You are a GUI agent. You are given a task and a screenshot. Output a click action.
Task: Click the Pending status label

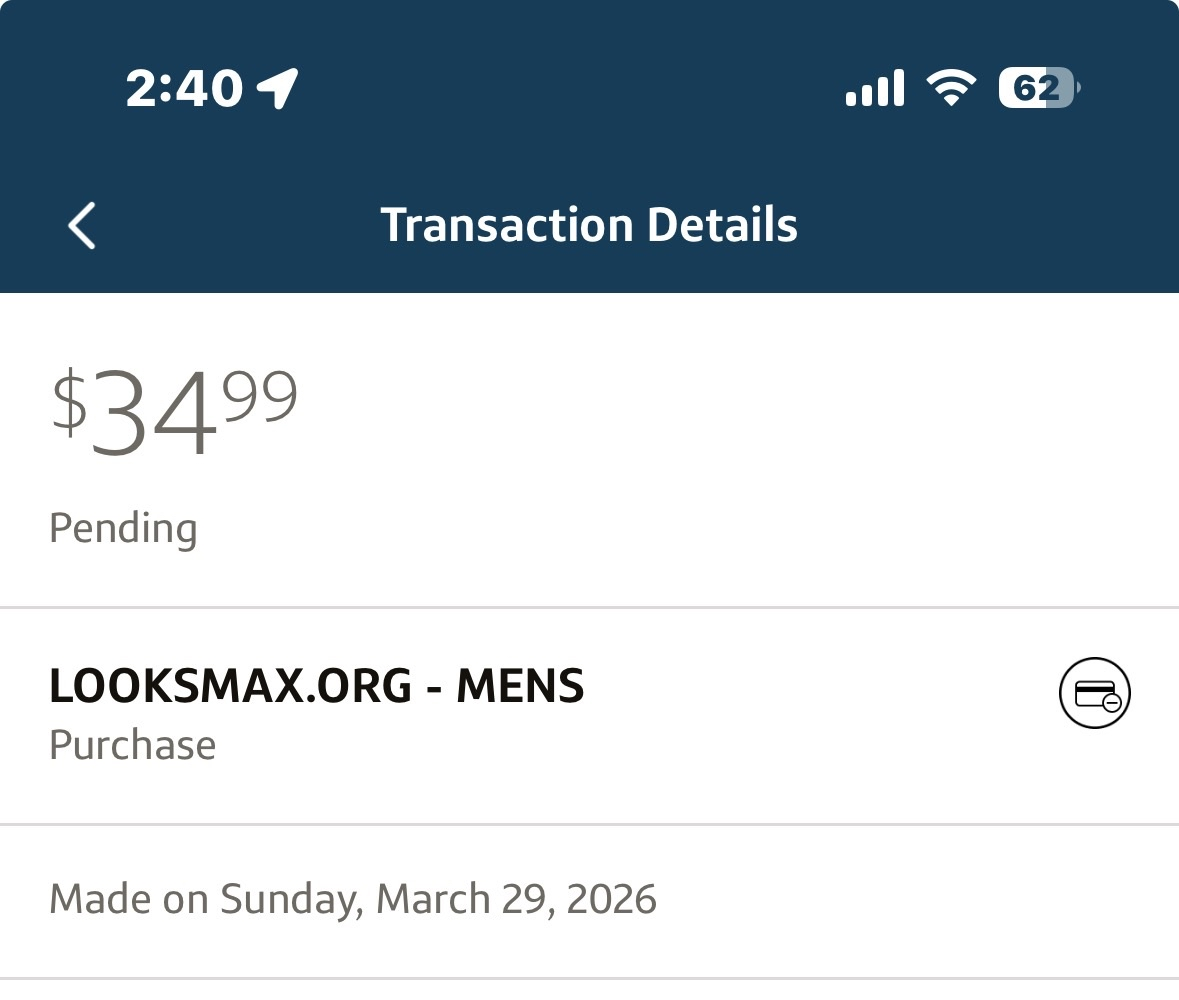point(123,527)
